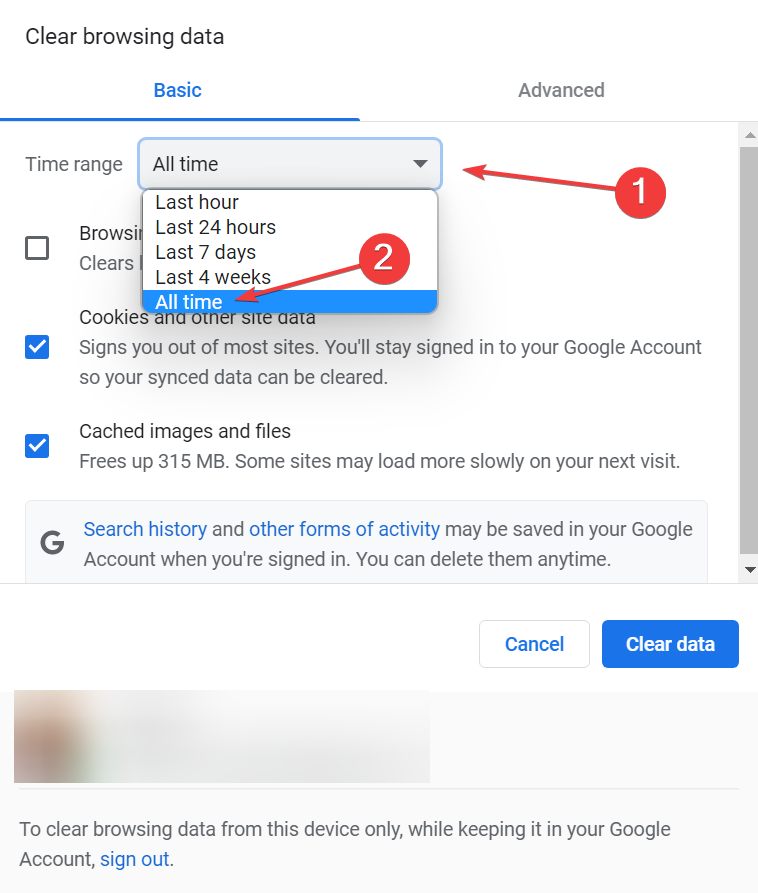Open other forms of activity link
The height and width of the screenshot is (893, 758).
click(344, 529)
